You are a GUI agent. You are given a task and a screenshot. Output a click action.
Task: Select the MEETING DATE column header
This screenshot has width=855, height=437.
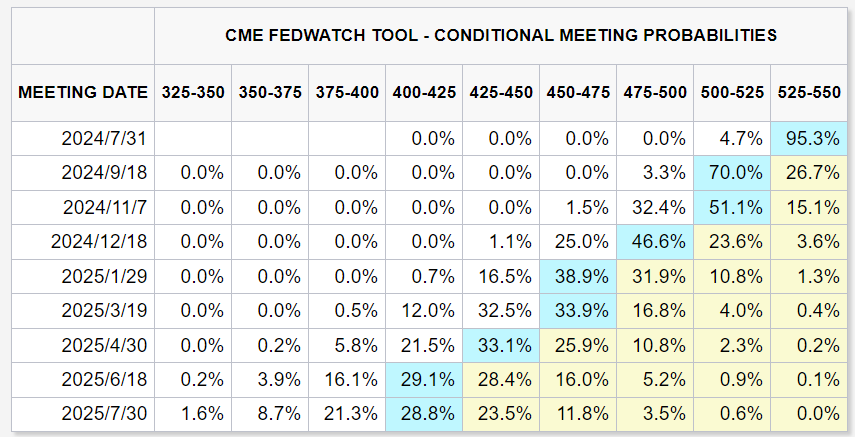click(x=83, y=92)
